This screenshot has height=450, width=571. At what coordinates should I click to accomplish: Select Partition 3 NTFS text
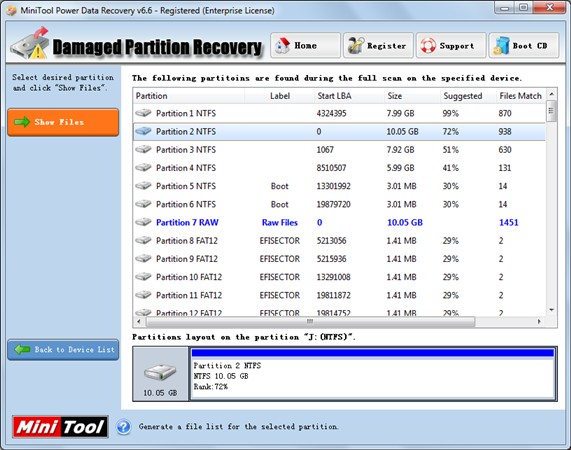[x=186, y=150]
